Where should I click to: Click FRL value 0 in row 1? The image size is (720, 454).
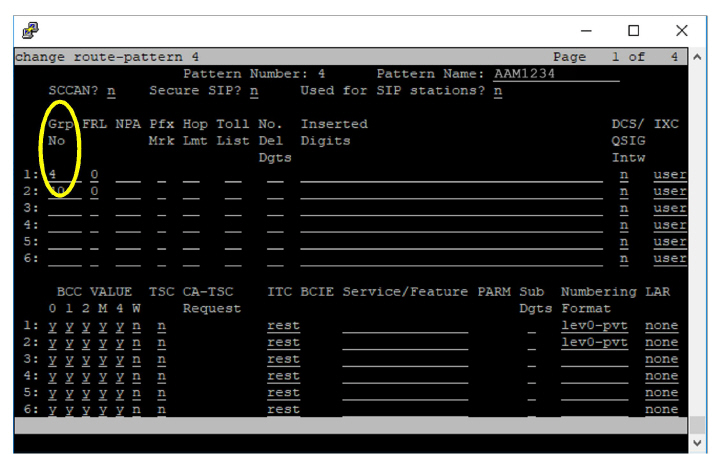tap(94, 175)
